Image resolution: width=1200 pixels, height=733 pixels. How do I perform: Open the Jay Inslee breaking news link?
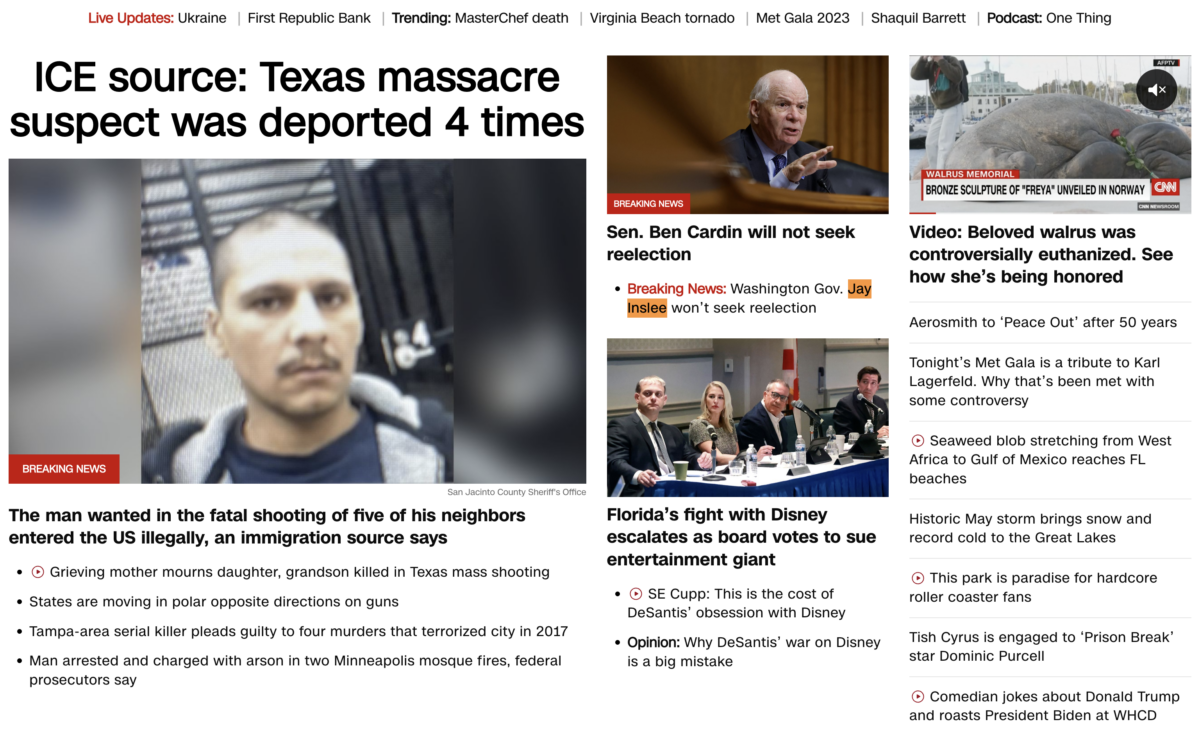click(x=749, y=298)
